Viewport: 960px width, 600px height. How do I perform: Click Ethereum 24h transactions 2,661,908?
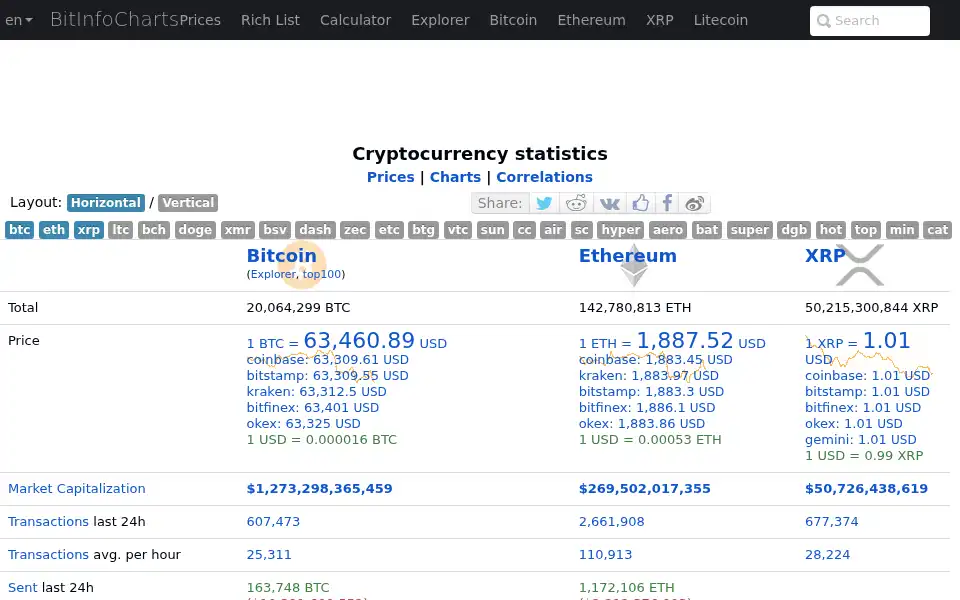pyautogui.click(x=612, y=522)
